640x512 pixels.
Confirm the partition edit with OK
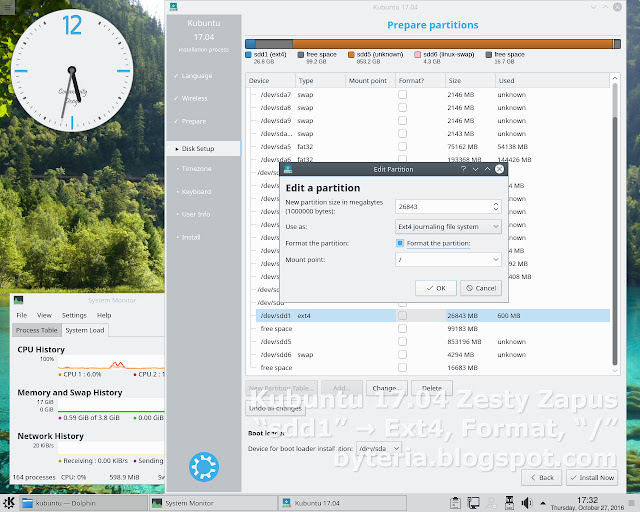[x=436, y=288]
